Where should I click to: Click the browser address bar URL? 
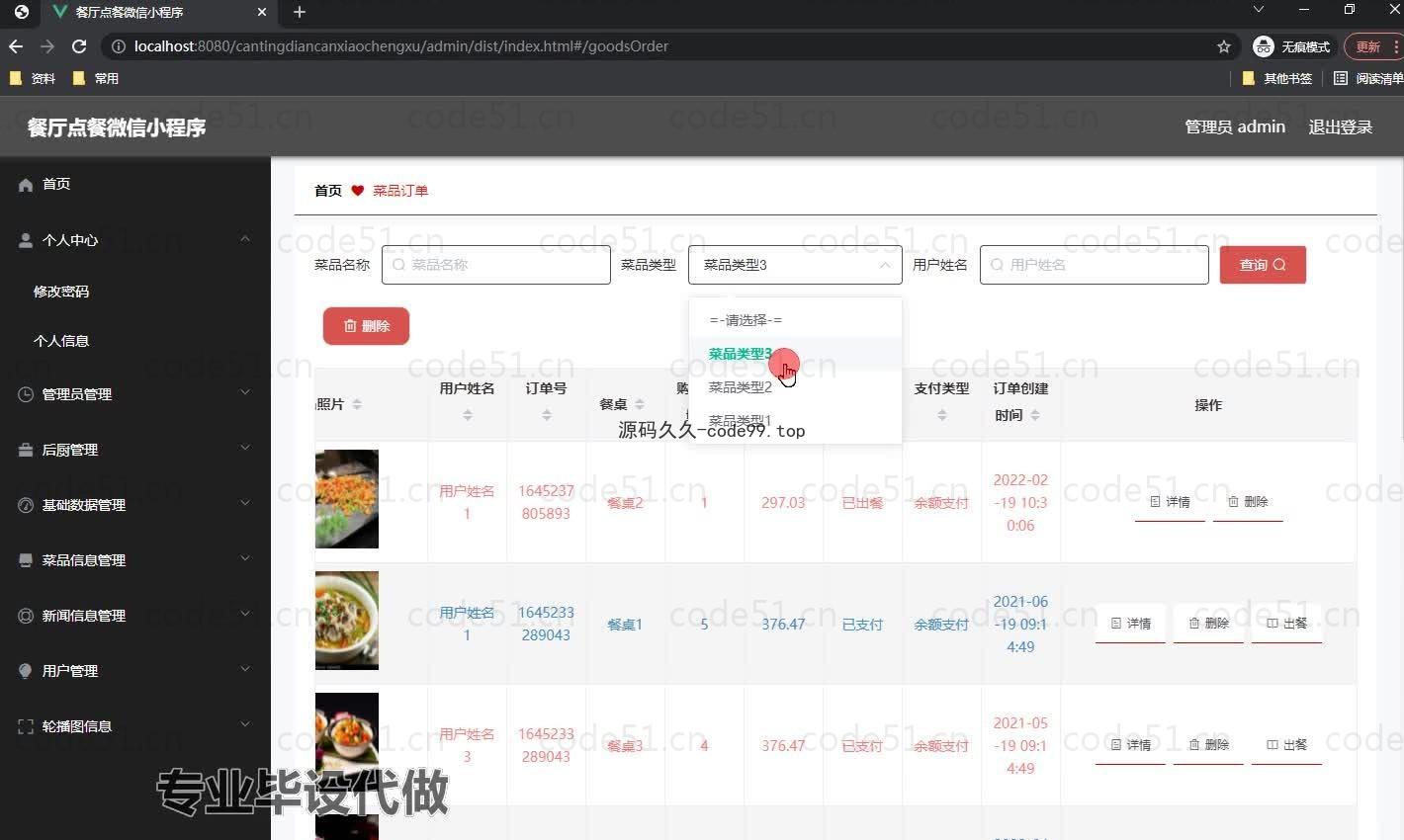coord(401,46)
